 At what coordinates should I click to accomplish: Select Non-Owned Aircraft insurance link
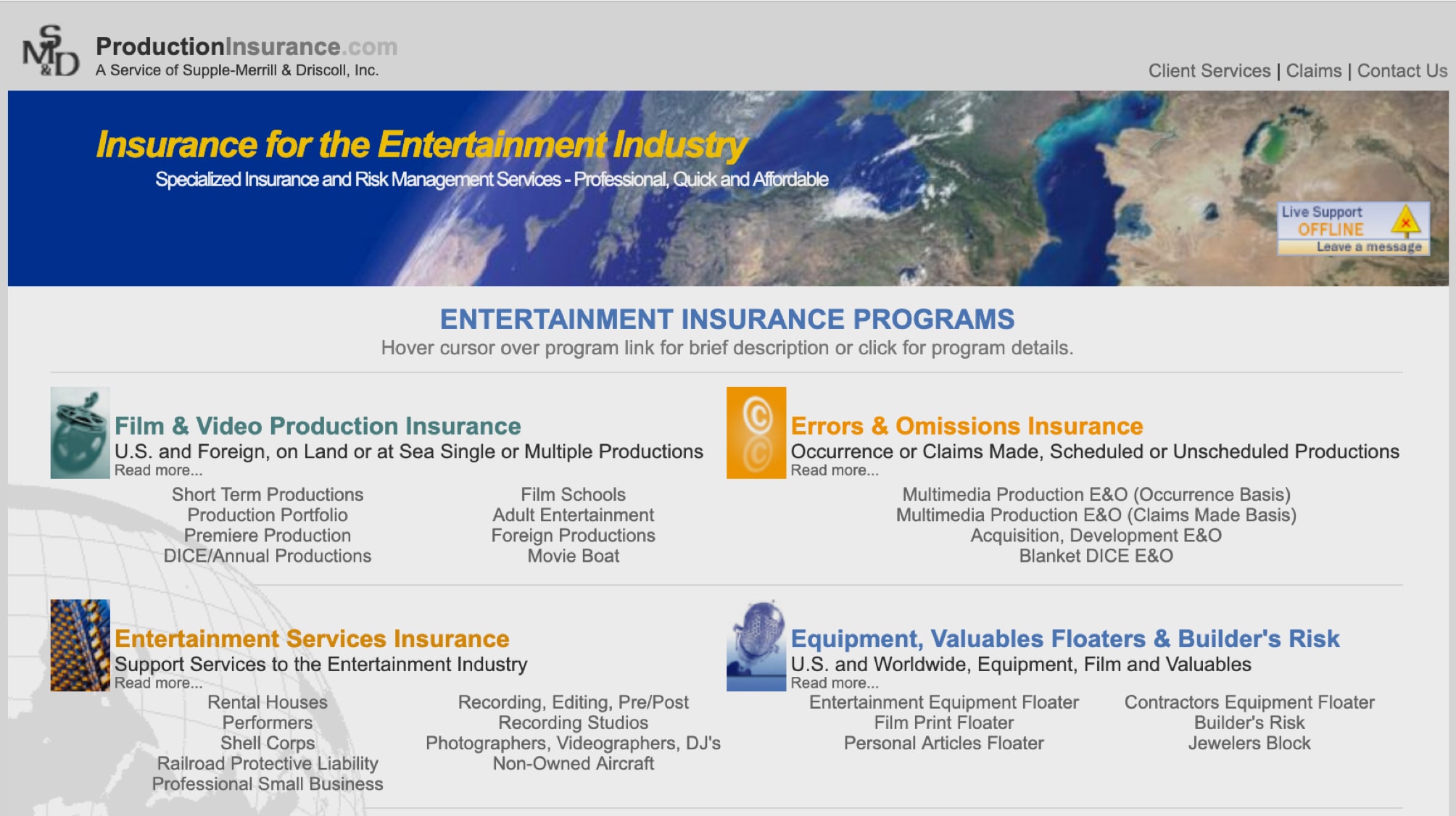[572, 763]
